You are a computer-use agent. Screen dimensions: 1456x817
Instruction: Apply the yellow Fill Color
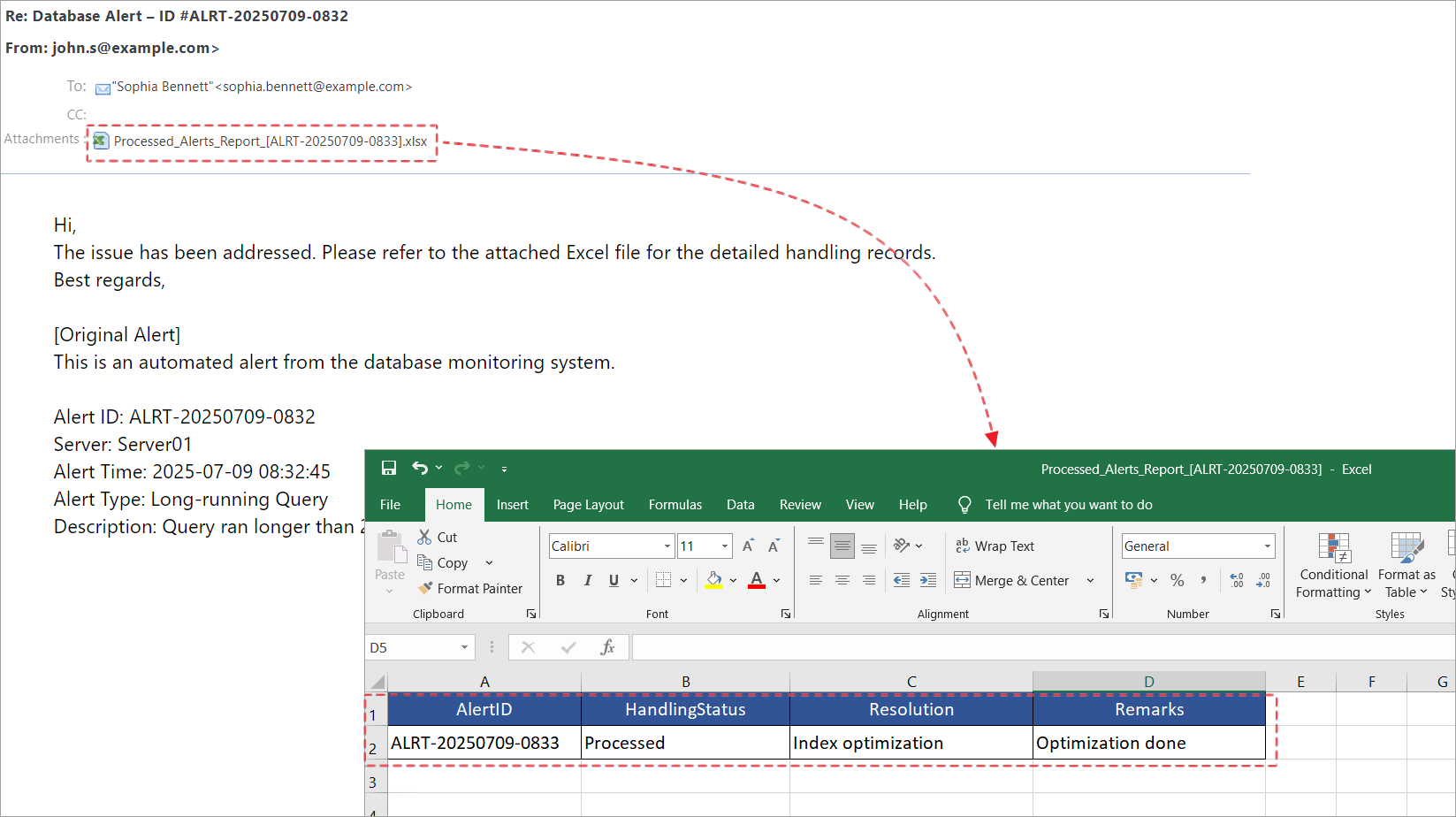(x=713, y=580)
